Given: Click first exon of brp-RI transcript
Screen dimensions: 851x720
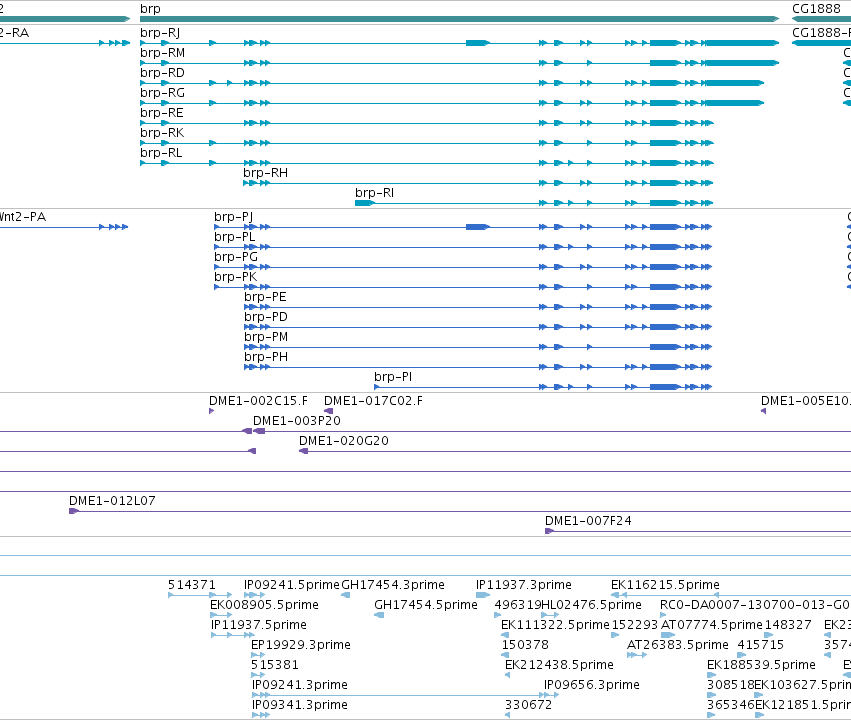Looking at the screenshot, I should point(365,203).
